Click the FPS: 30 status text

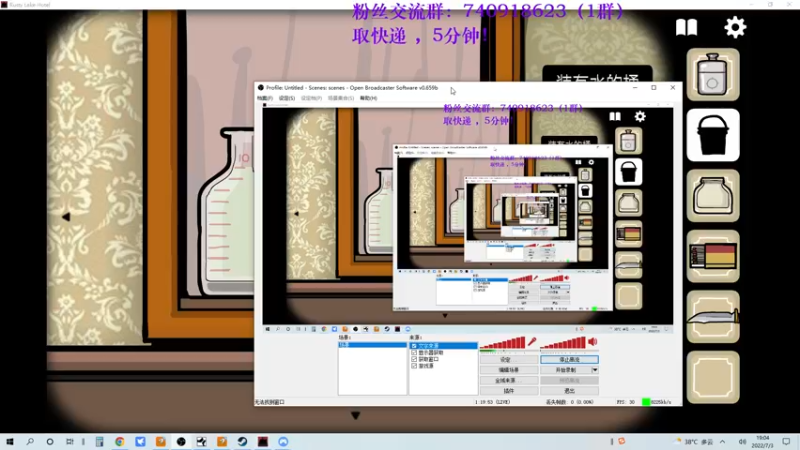(626, 402)
